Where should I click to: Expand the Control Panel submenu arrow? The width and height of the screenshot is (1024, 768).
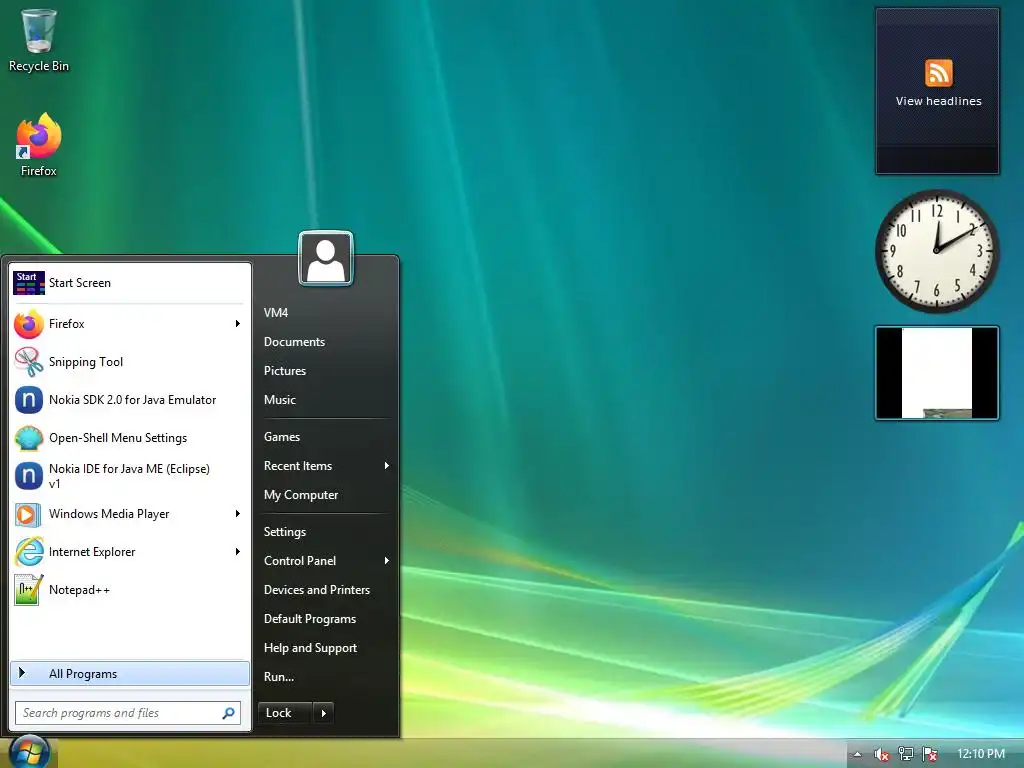(387, 560)
